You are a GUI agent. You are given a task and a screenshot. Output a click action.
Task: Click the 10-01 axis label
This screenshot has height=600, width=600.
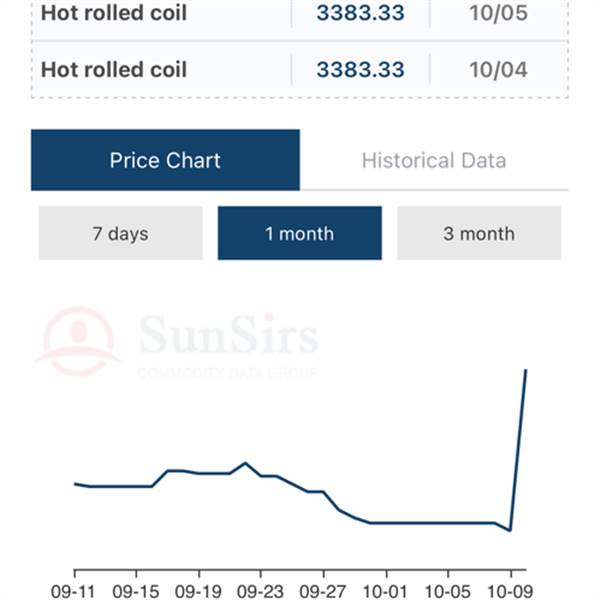click(x=385, y=590)
